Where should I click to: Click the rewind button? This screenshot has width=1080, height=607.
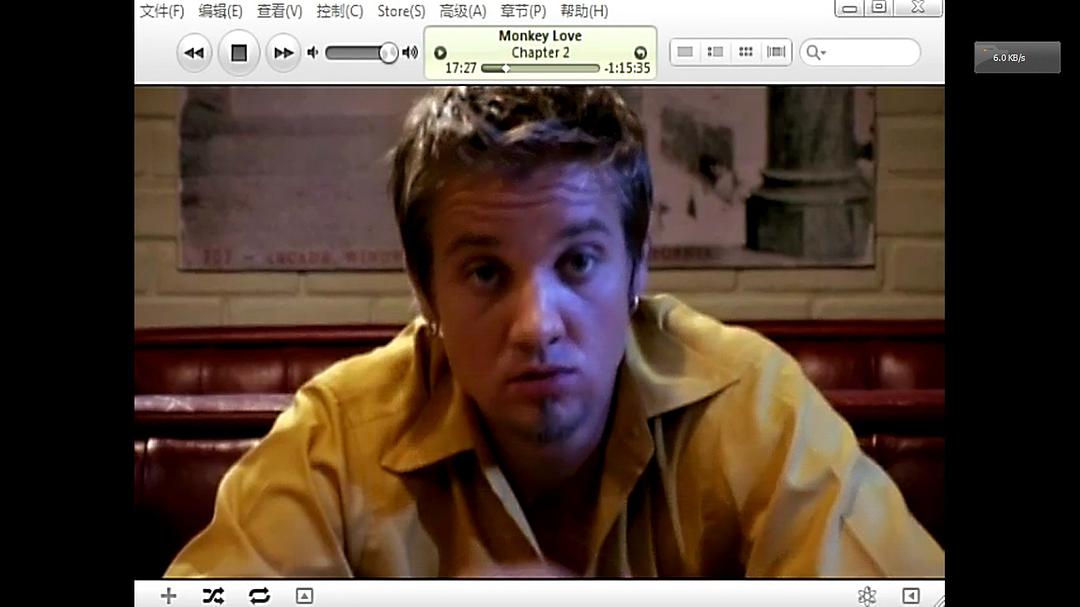194,53
